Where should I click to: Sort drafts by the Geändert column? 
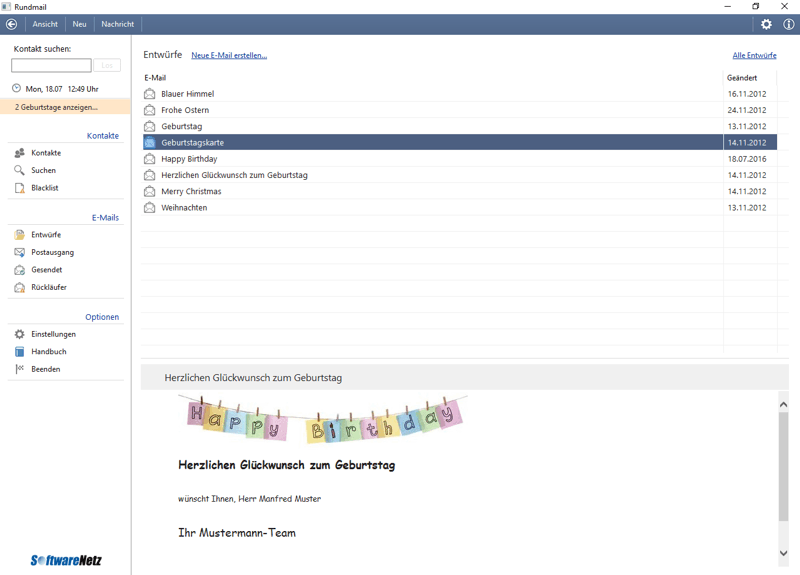pos(742,78)
